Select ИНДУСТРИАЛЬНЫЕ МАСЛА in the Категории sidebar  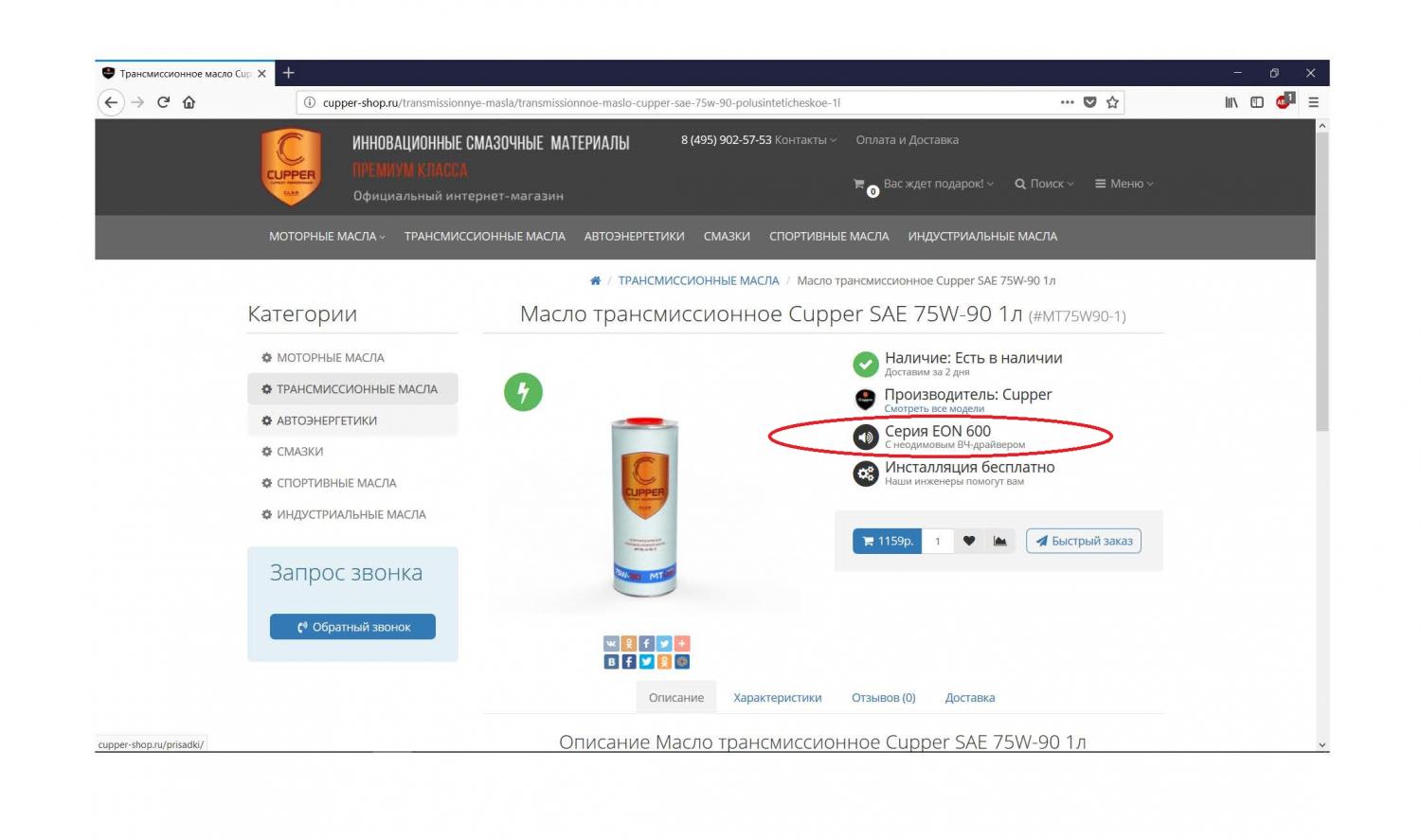tap(352, 514)
